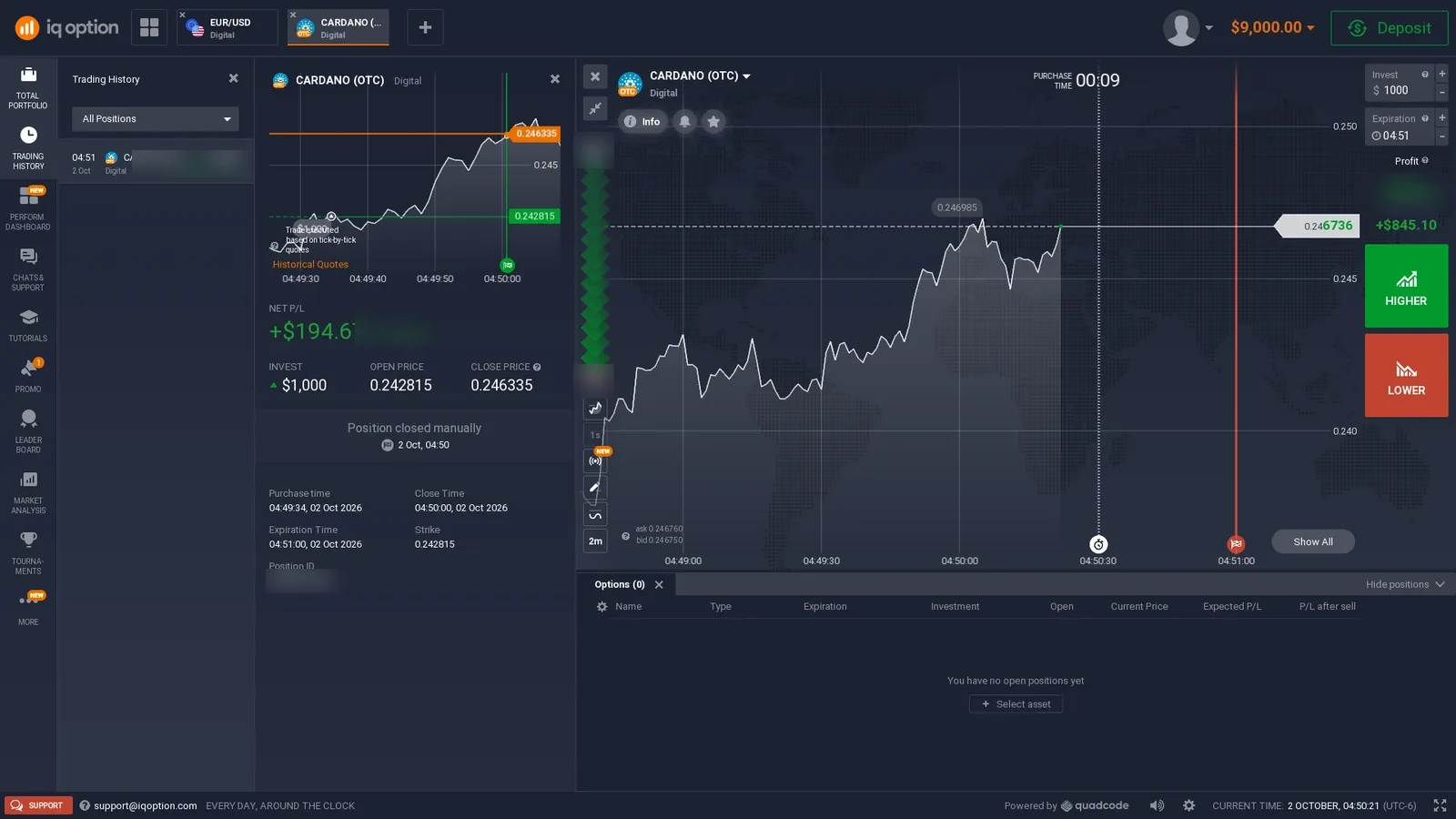Toggle fullscreen mode icon
The height and width of the screenshot is (819, 1456).
click(1440, 805)
